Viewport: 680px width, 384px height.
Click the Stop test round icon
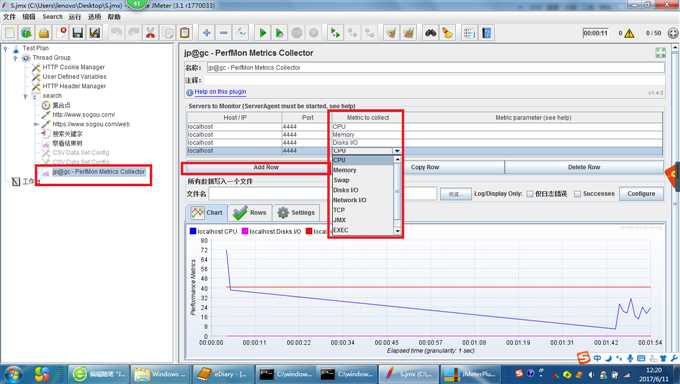297,33
